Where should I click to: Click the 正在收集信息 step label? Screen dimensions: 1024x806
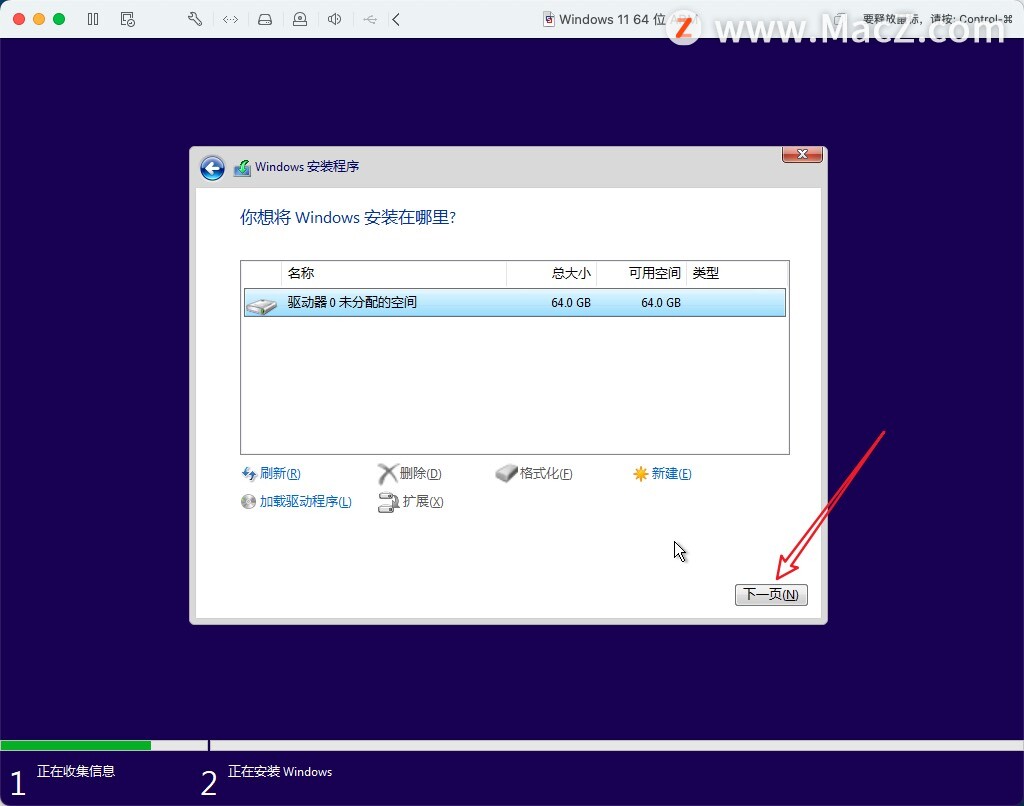coord(76,771)
